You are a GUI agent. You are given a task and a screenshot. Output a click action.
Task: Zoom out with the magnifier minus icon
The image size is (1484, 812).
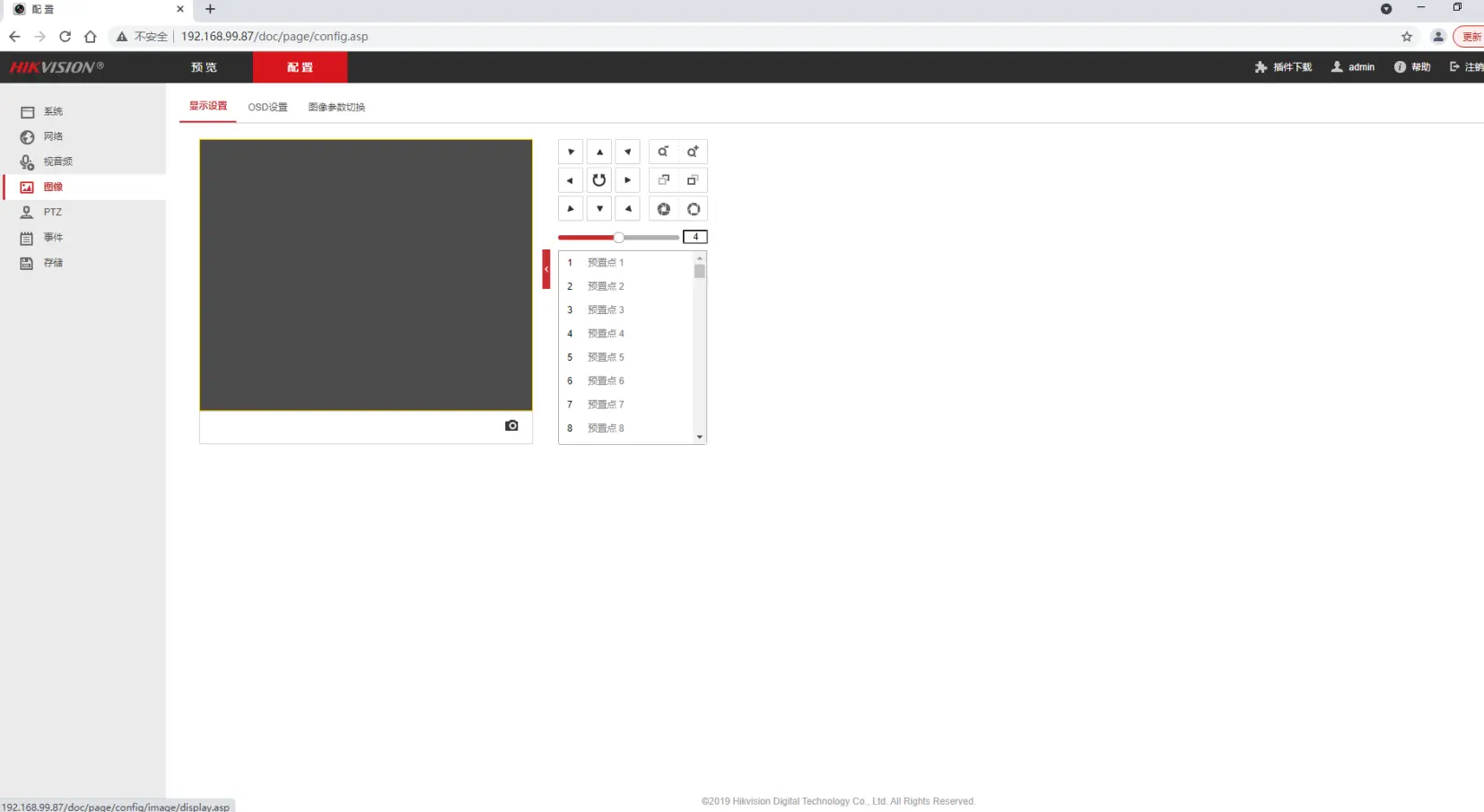(x=663, y=152)
